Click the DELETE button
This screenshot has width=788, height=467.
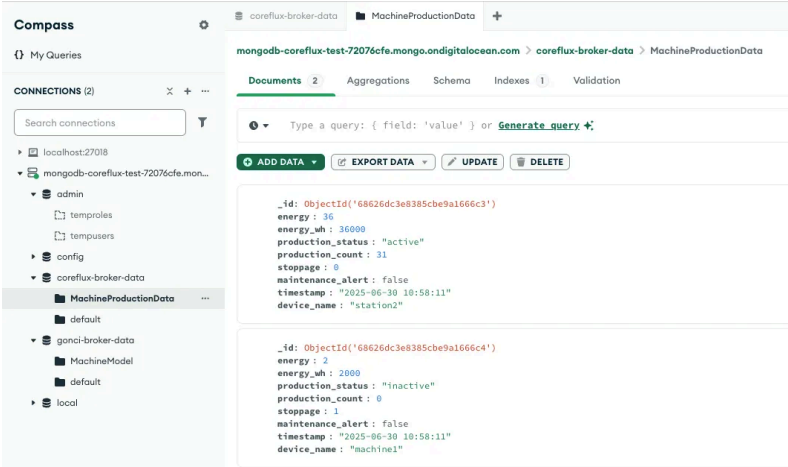pos(540,162)
